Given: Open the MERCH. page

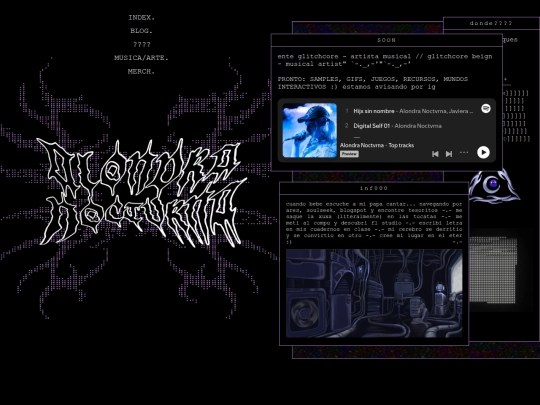Looking at the screenshot, I should click(x=141, y=72).
